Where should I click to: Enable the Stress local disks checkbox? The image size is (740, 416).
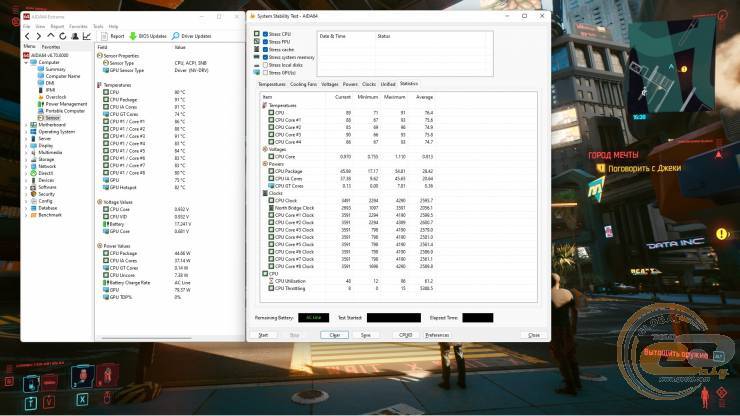click(265, 65)
